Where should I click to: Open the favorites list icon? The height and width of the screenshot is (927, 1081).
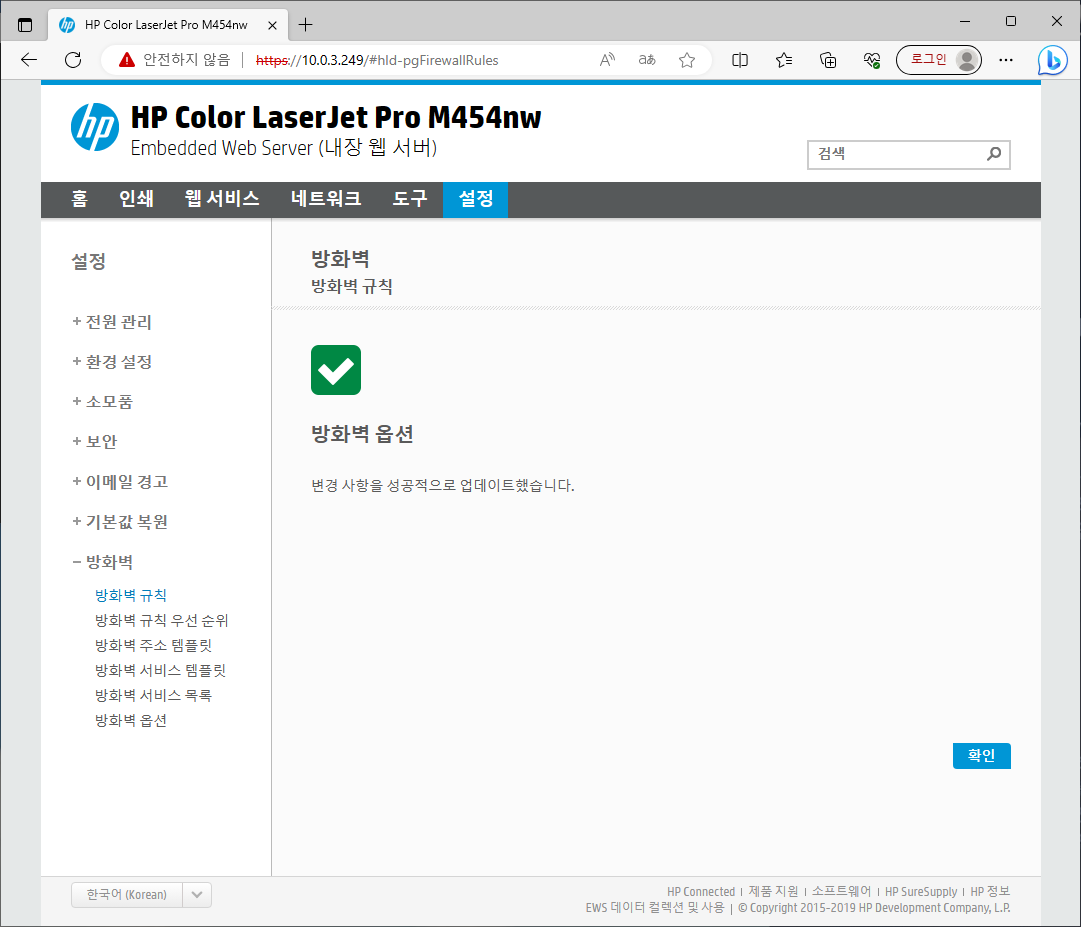pos(784,60)
